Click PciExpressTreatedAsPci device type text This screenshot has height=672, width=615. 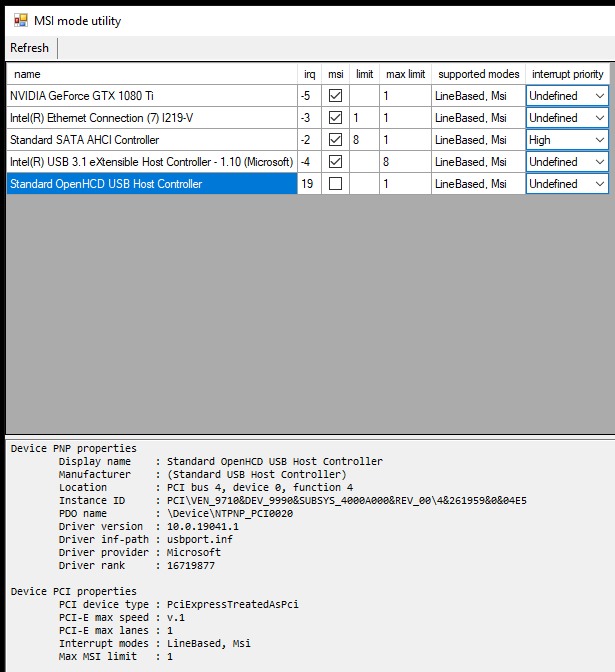[233, 604]
